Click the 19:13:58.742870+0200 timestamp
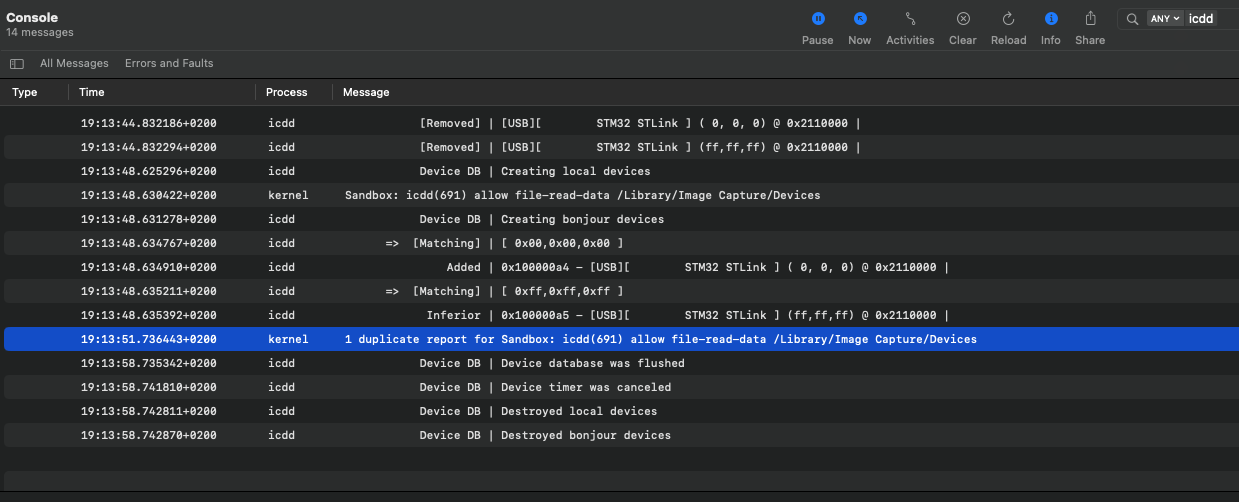The width and height of the screenshot is (1239, 502). pos(149,435)
